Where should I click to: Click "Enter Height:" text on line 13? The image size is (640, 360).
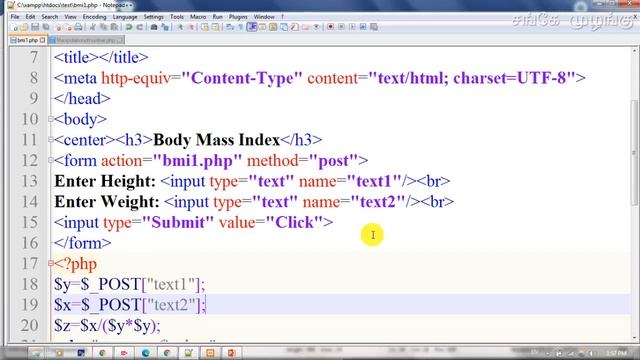(105, 181)
